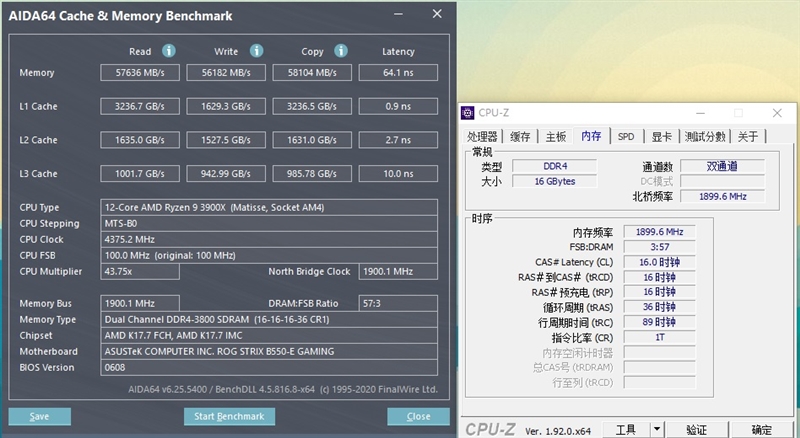Select L3 Cache Read value 1001.7 GB/s
Screen dimensions: 800x438
pyautogui.click(x=140, y=174)
